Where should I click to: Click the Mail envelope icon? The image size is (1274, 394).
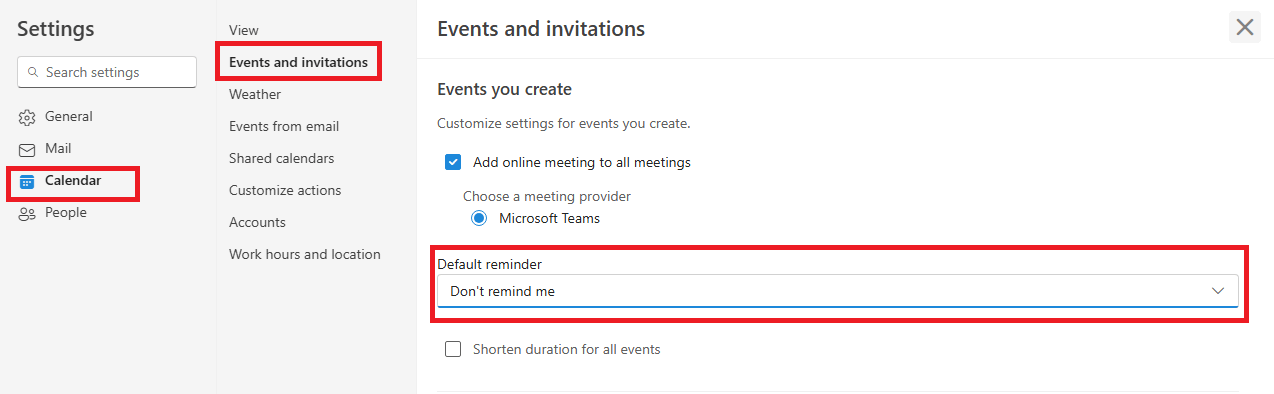pyautogui.click(x=27, y=150)
